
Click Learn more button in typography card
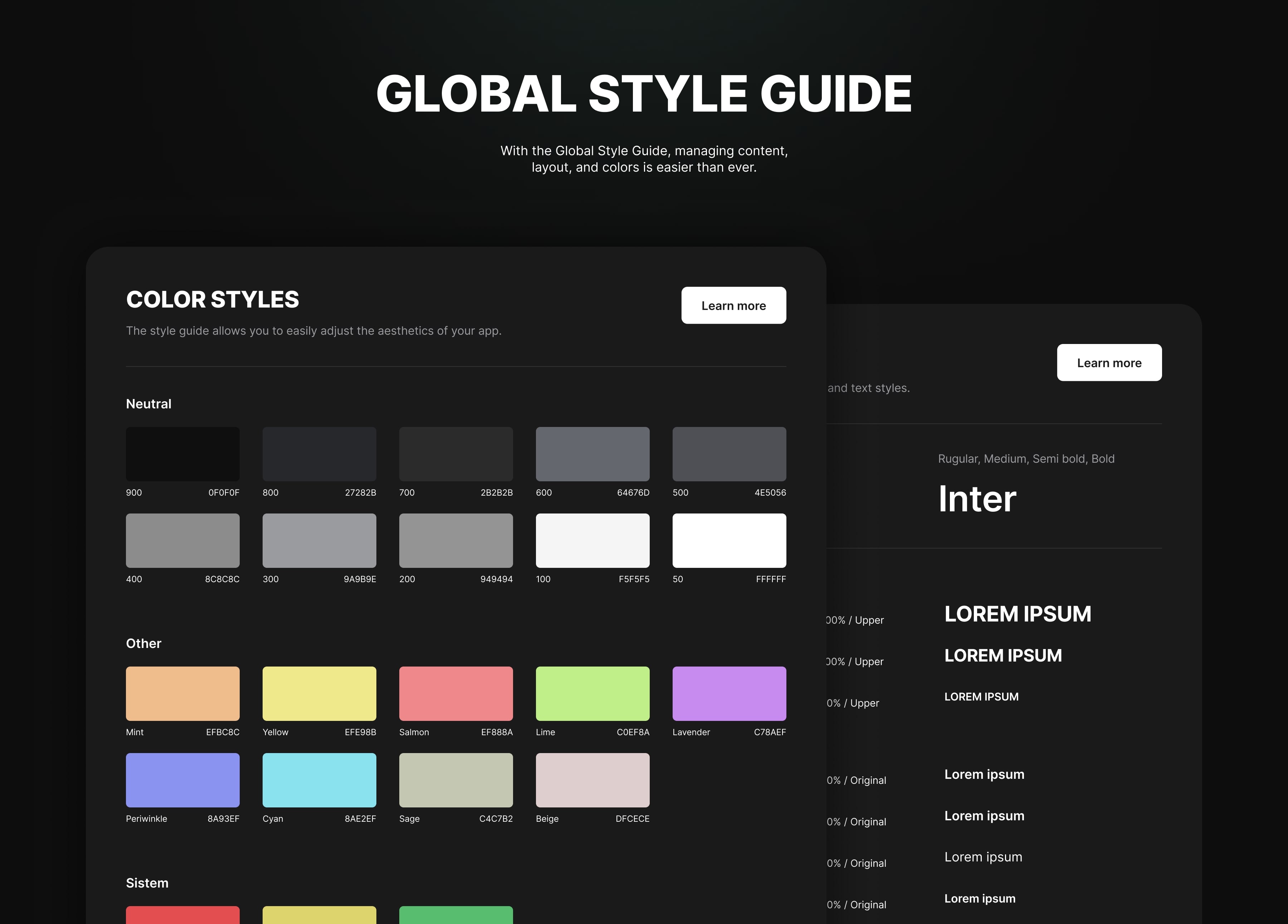pos(1108,363)
